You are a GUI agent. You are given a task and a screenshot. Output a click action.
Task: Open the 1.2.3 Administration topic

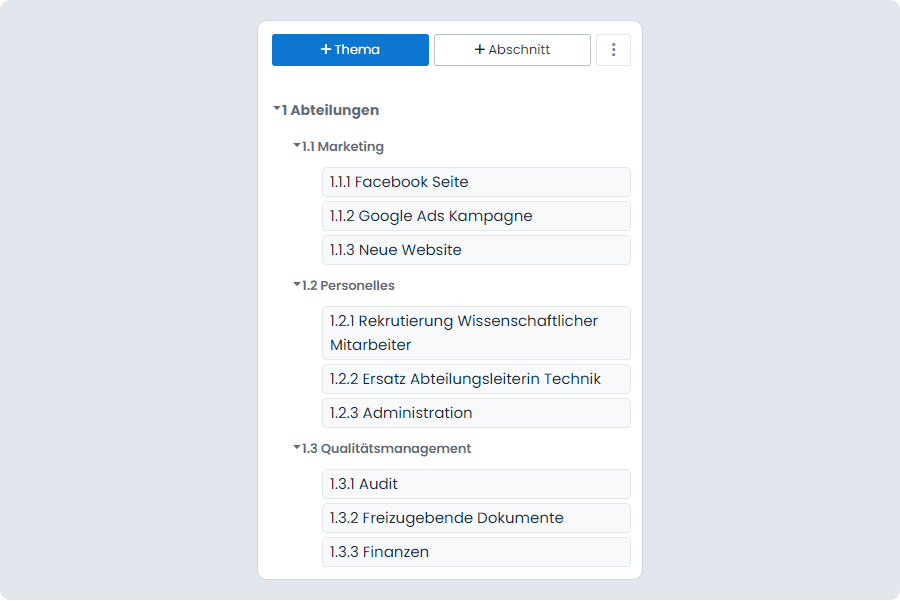(476, 413)
